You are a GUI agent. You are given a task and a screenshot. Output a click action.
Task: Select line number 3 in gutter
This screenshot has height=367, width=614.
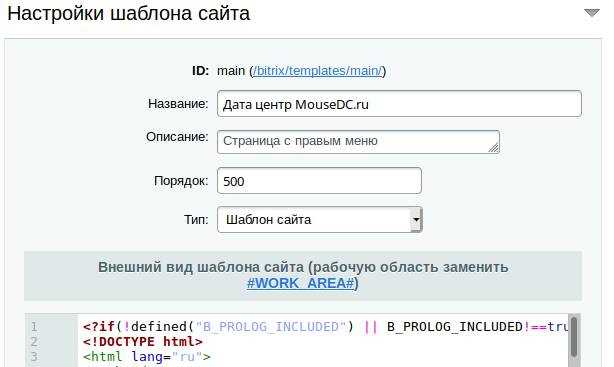34,356
